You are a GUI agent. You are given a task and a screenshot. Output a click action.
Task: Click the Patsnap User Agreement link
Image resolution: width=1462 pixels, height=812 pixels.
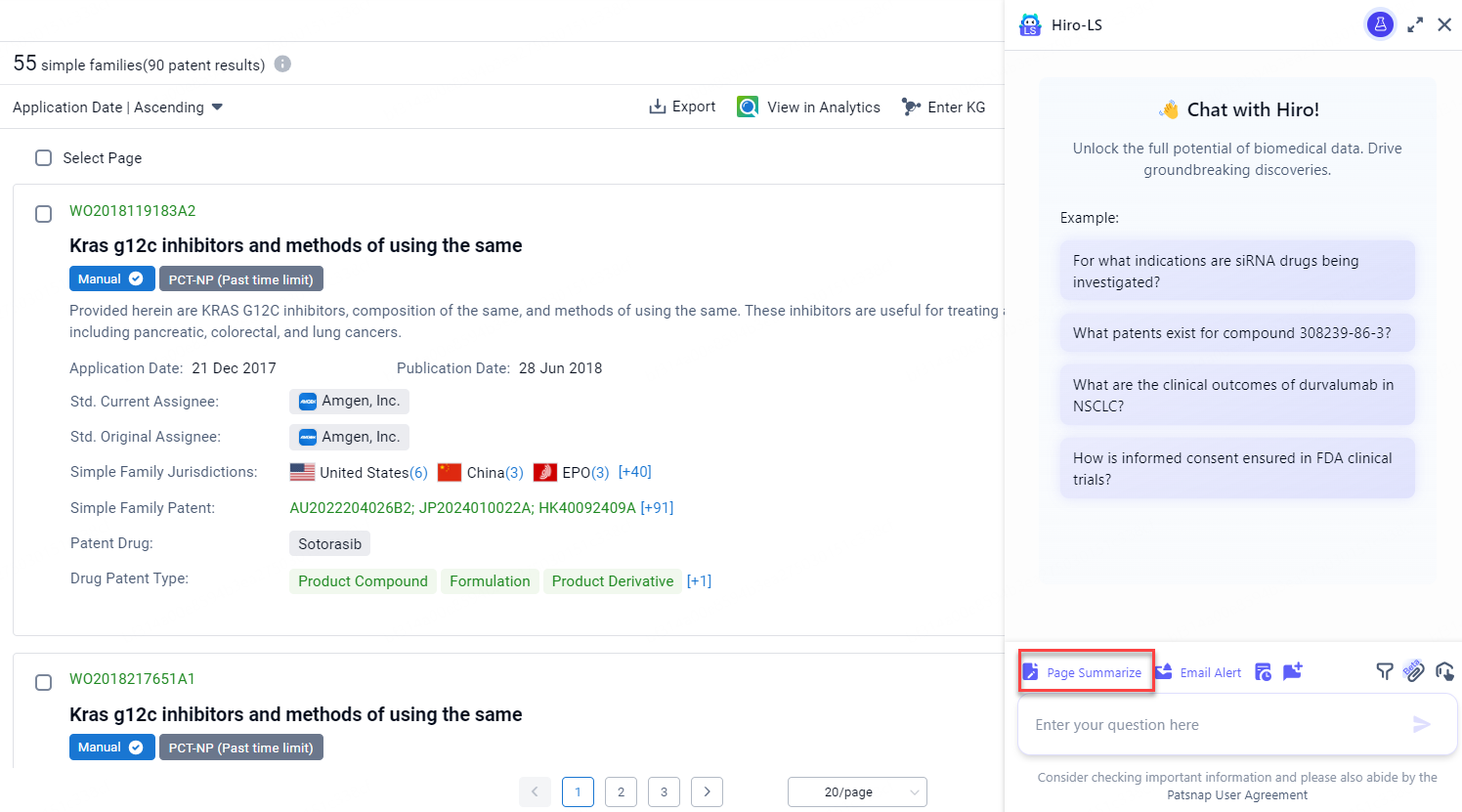coord(1237,795)
